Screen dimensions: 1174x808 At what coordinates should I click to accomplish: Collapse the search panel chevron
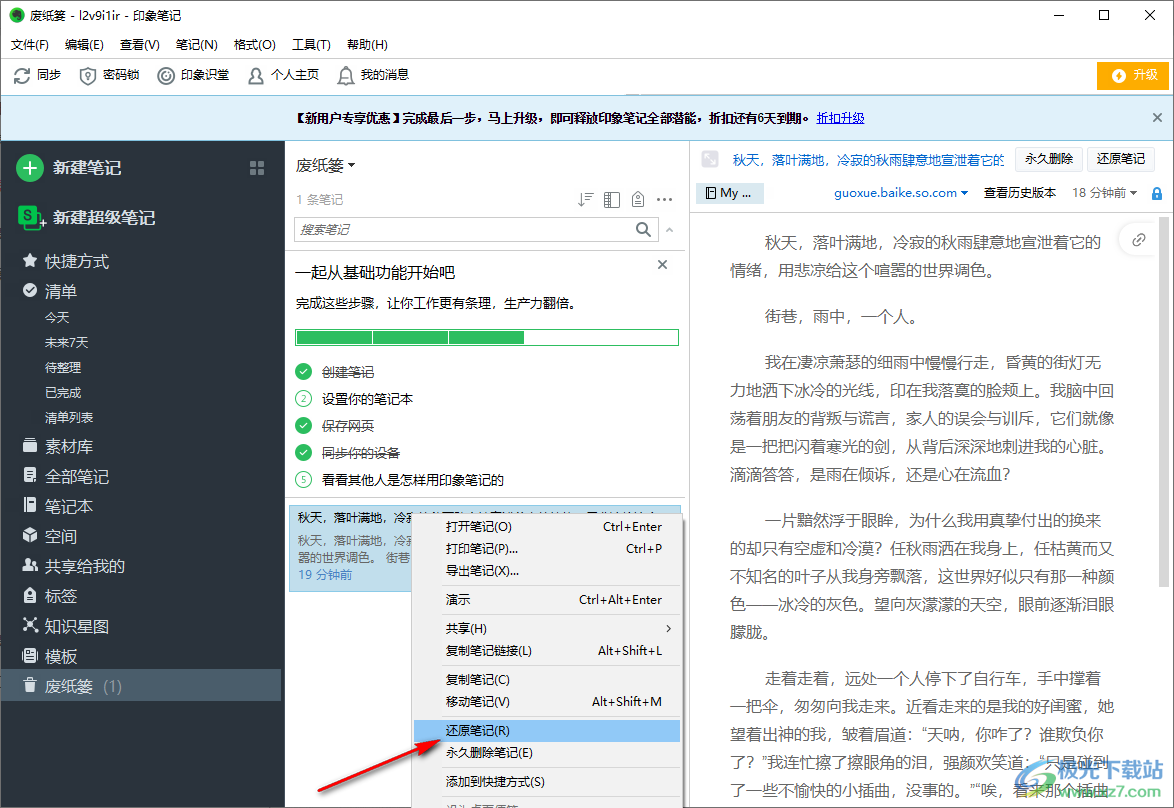click(669, 229)
